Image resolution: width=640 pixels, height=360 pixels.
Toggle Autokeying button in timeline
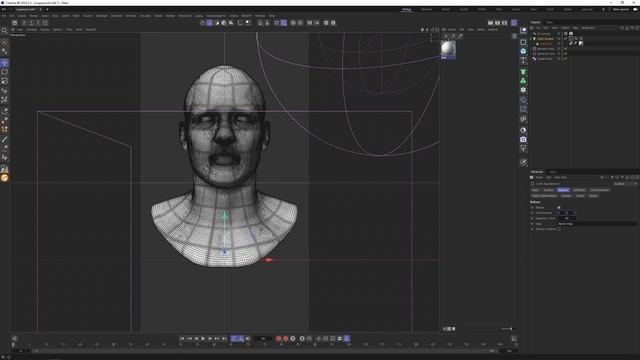pos(286,338)
